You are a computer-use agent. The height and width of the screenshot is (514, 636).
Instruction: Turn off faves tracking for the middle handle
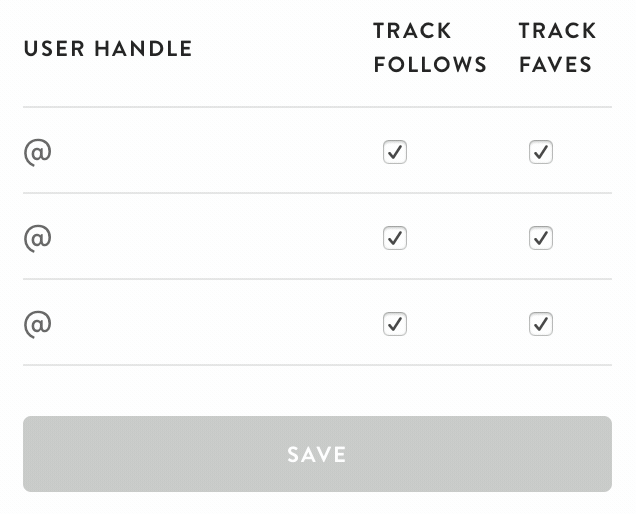click(x=541, y=238)
